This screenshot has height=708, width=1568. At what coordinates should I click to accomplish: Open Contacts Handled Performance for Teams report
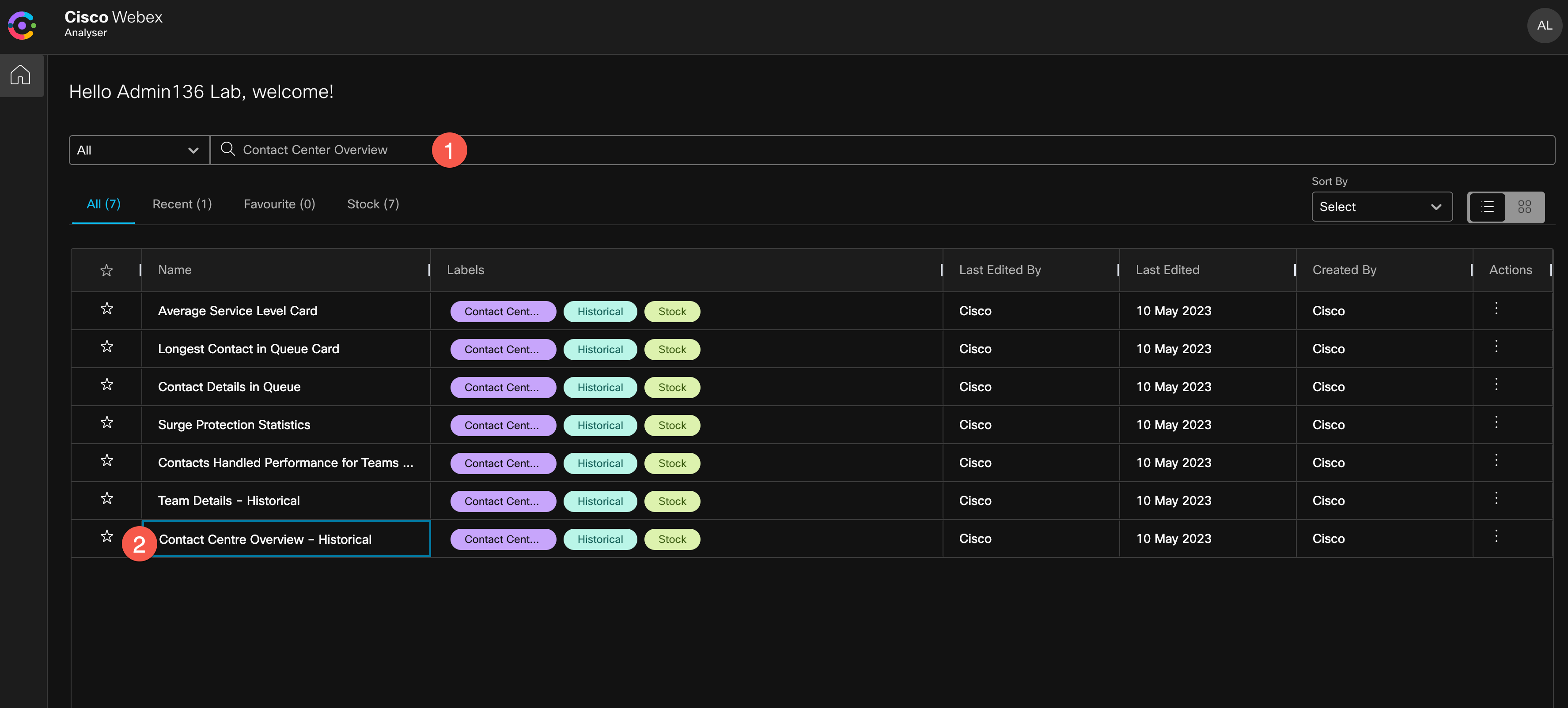click(x=285, y=463)
